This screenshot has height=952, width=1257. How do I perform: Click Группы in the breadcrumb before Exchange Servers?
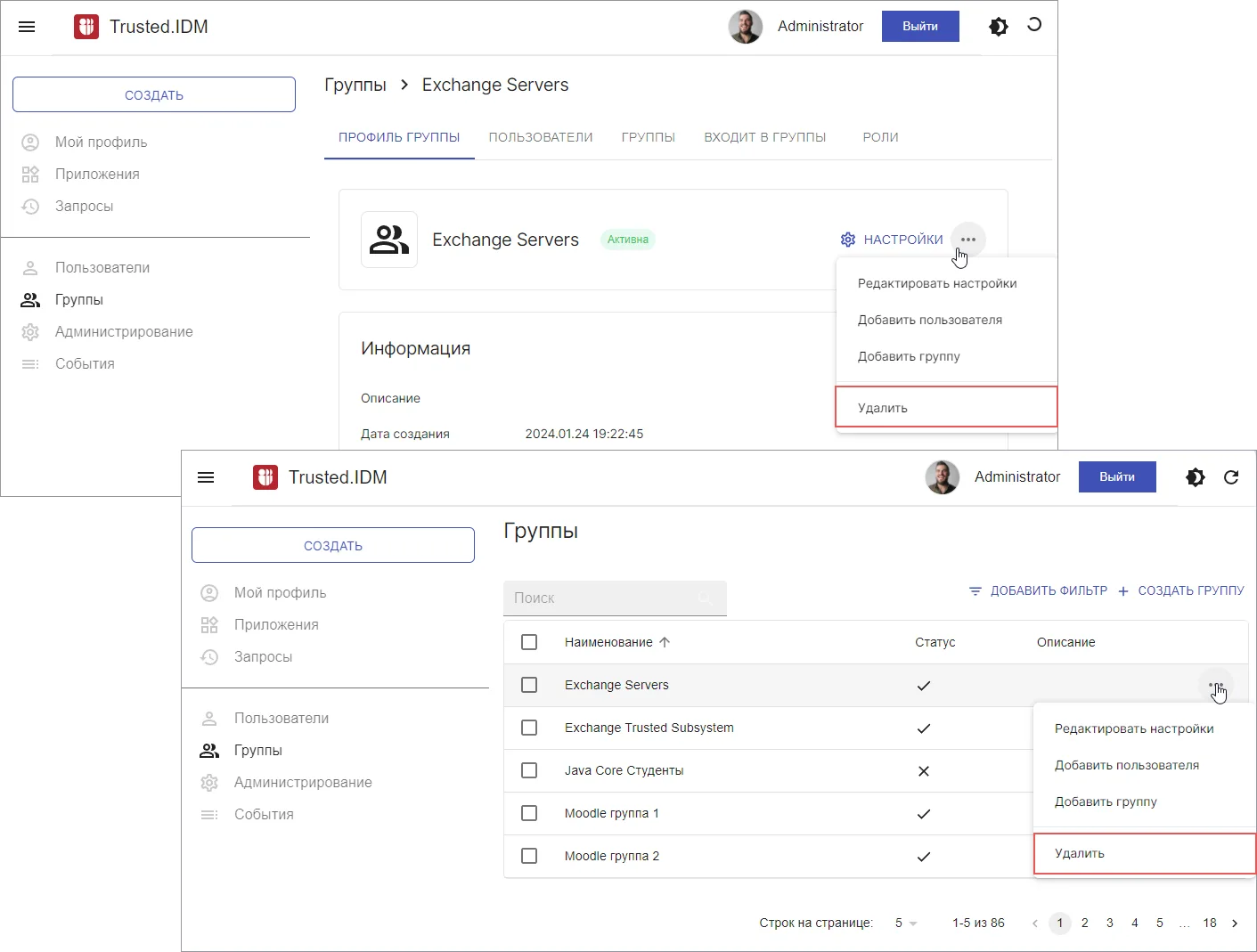[355, 85]
